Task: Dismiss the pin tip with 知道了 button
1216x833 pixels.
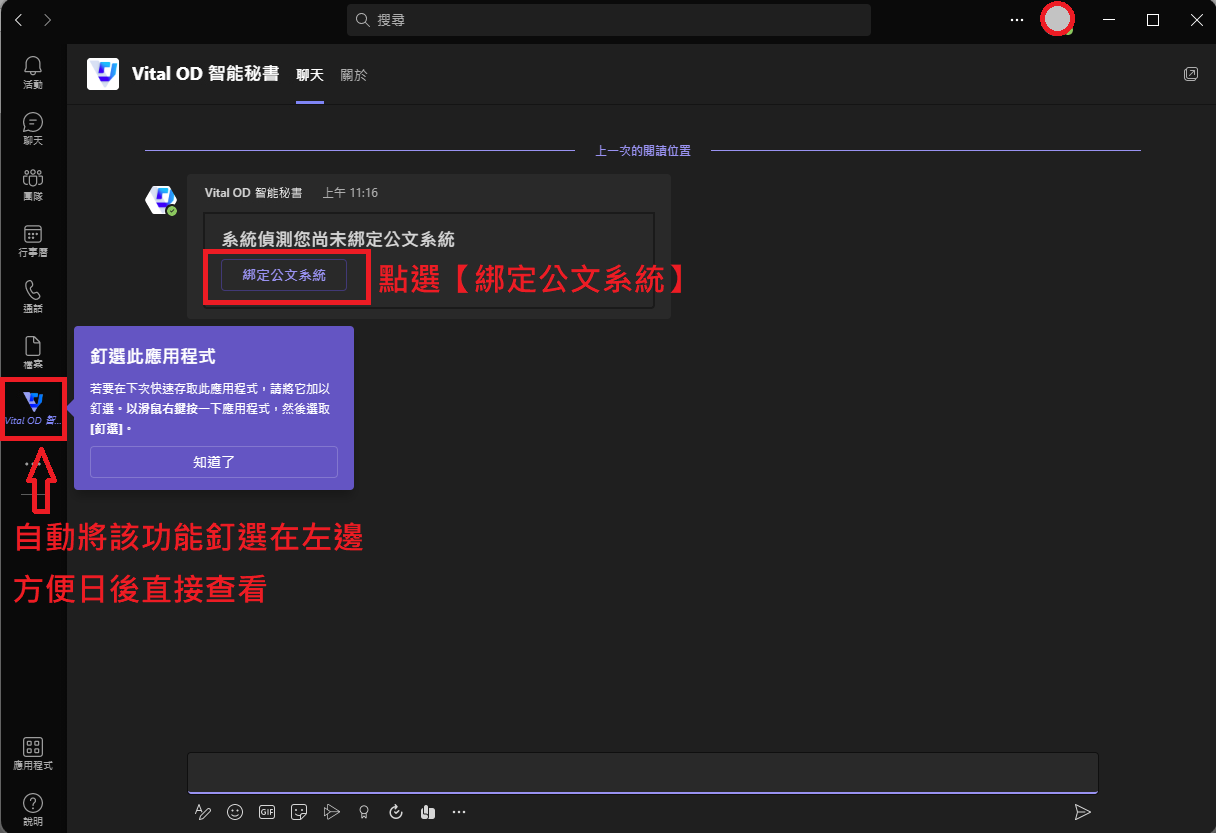Action: tap(214, 462)
